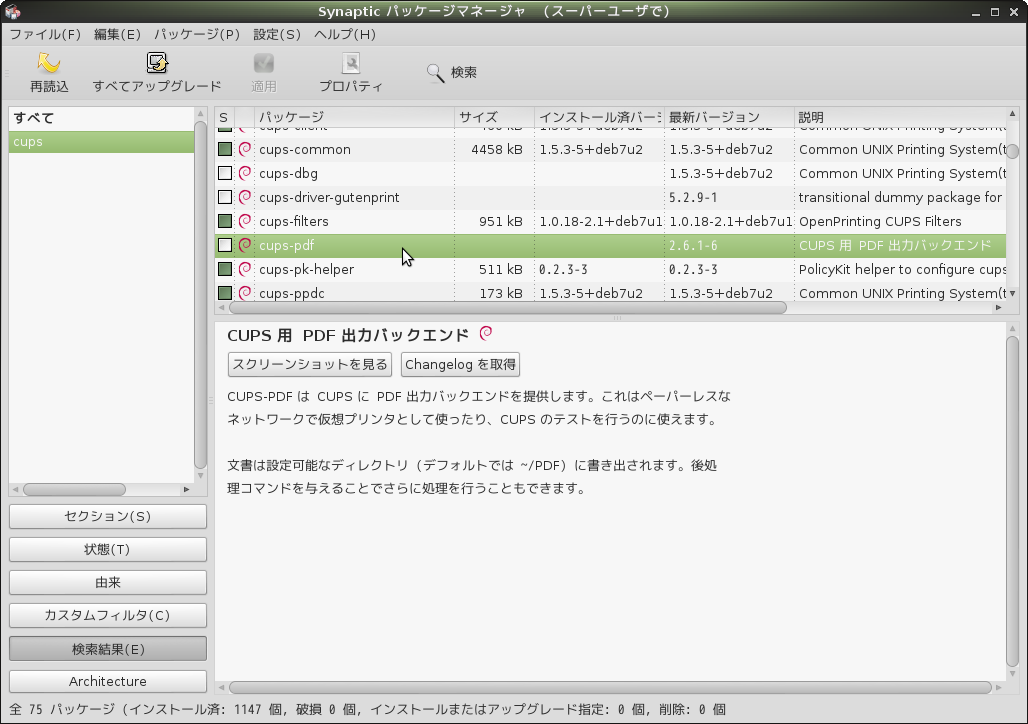Click the package list horizontal scrollbar thumb

coord(507,308)
